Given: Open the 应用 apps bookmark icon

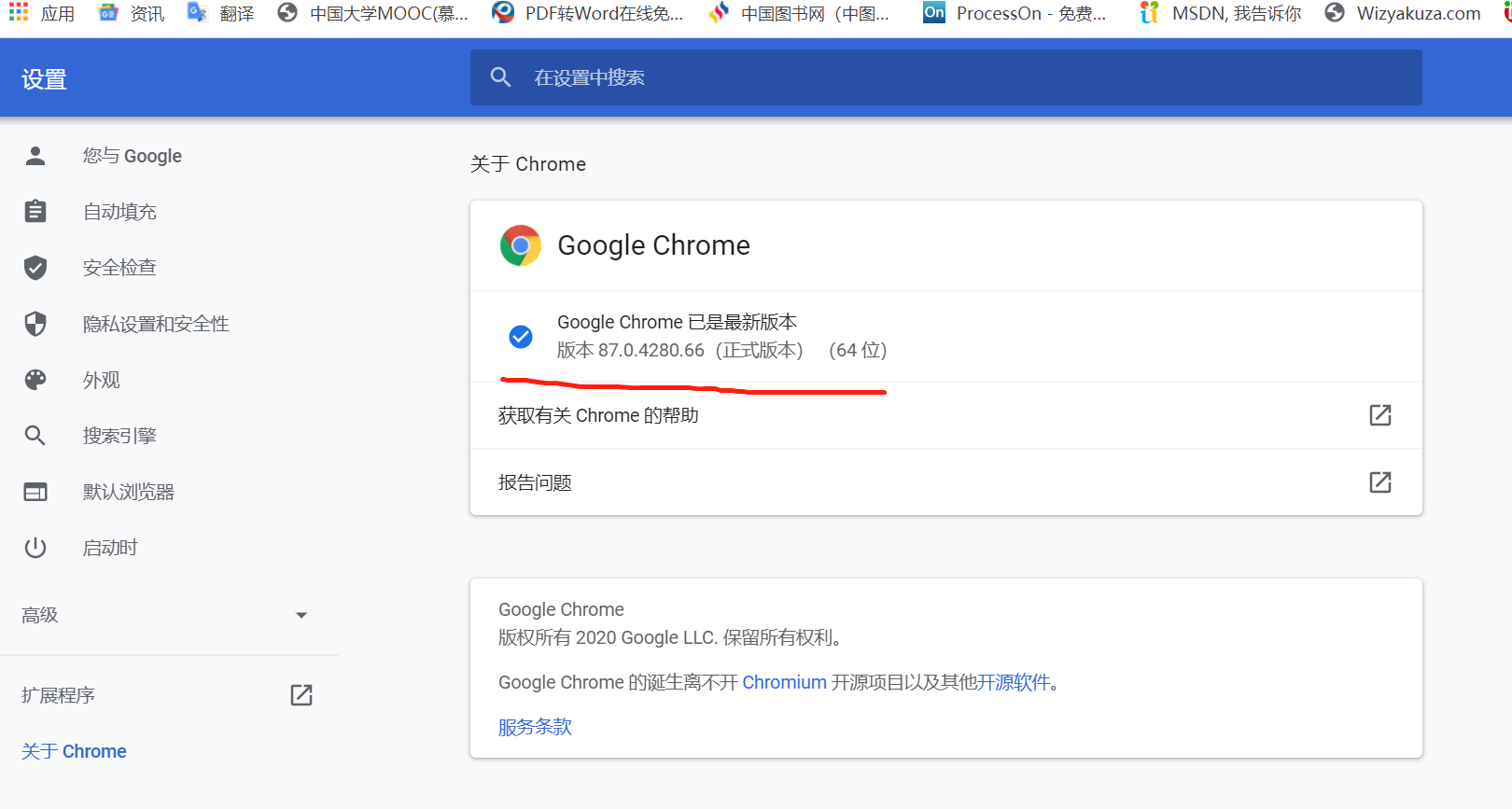Looking at the screenshot, I should tap(19, 12).
